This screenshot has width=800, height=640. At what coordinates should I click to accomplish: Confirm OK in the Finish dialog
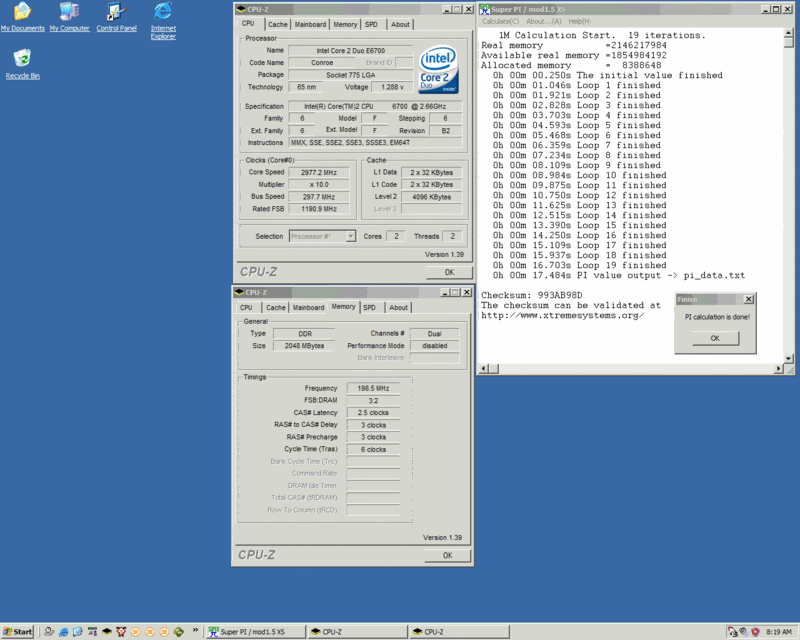click(715, 338)
